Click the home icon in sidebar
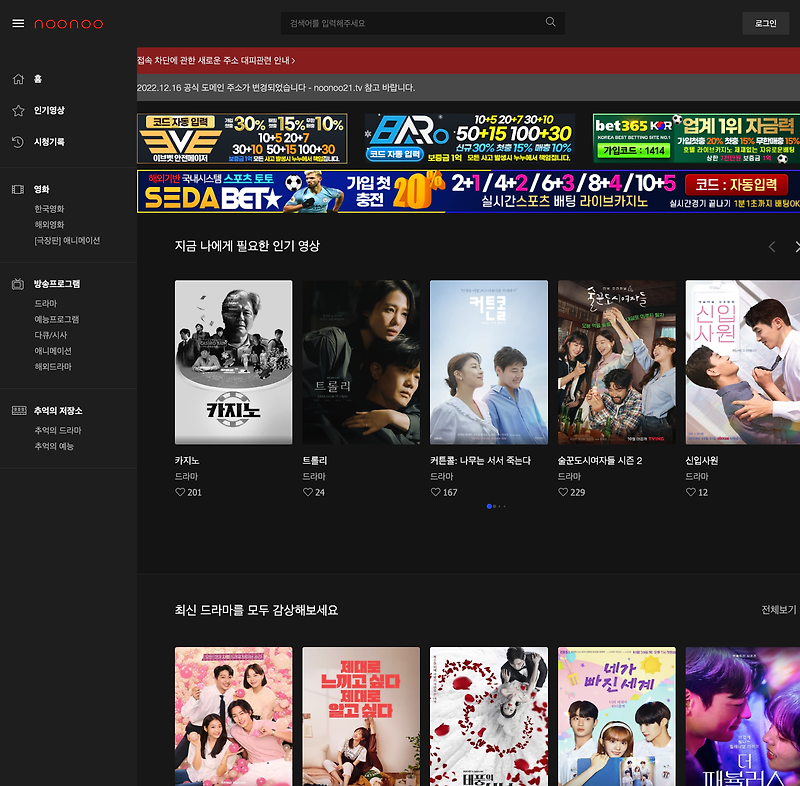 click(18, 79)
